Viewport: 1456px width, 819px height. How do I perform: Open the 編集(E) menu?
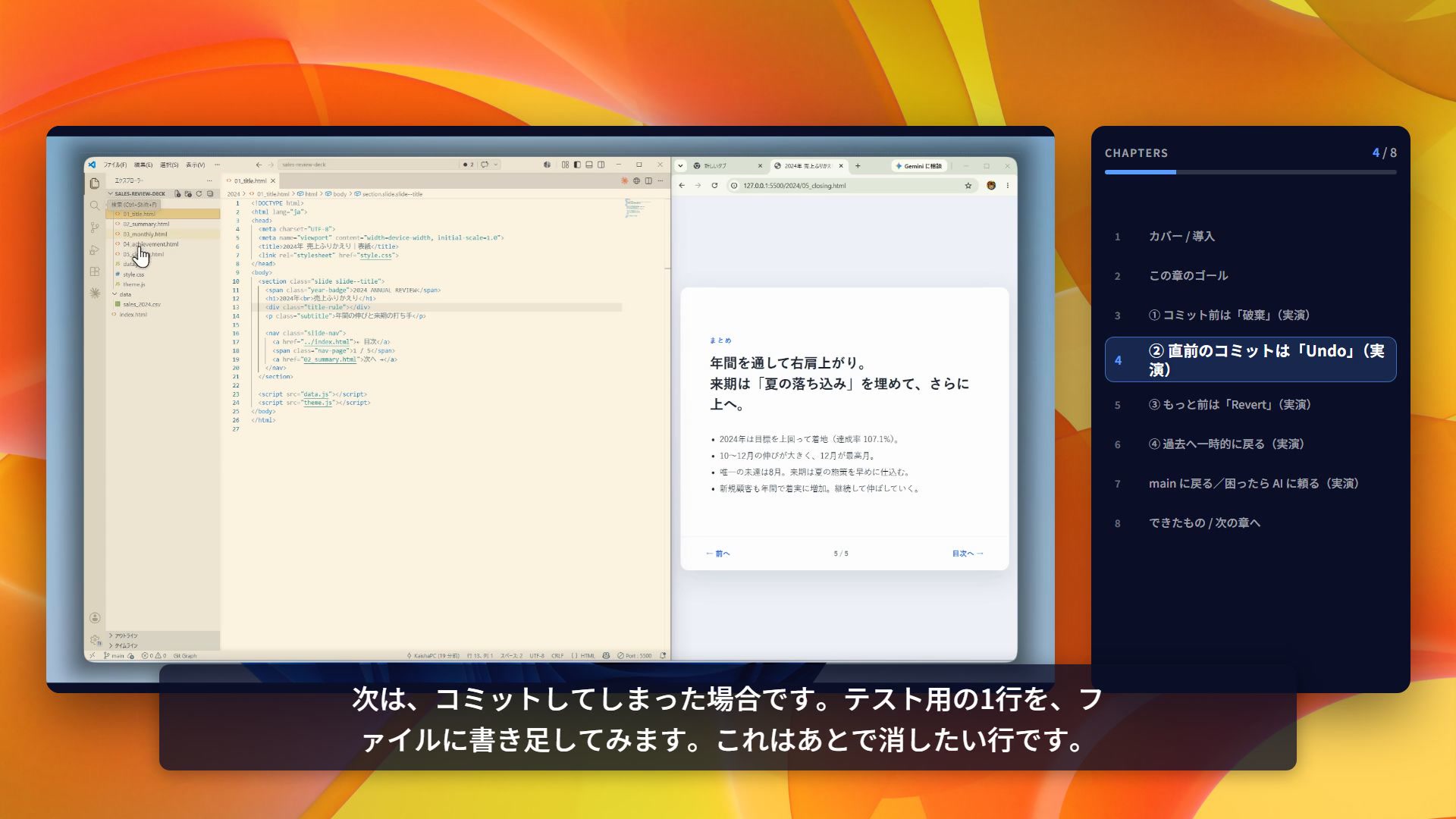coord(143,165)
